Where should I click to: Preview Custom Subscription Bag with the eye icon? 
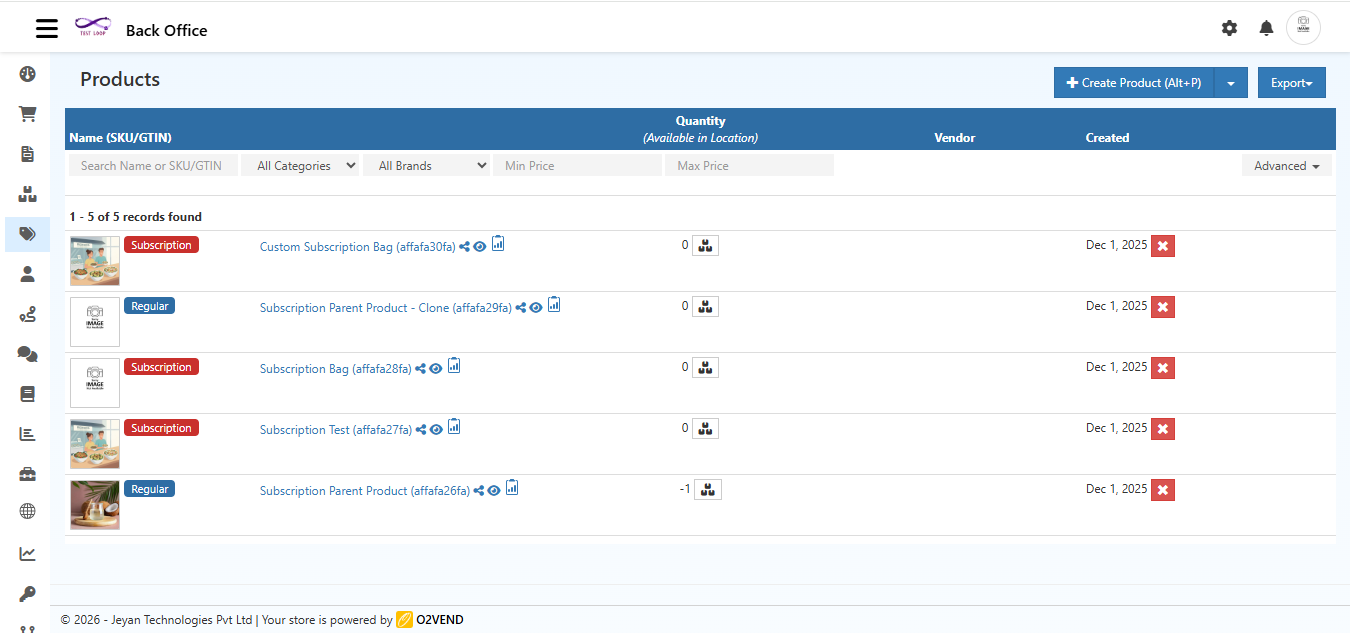(x=480, y=245)
